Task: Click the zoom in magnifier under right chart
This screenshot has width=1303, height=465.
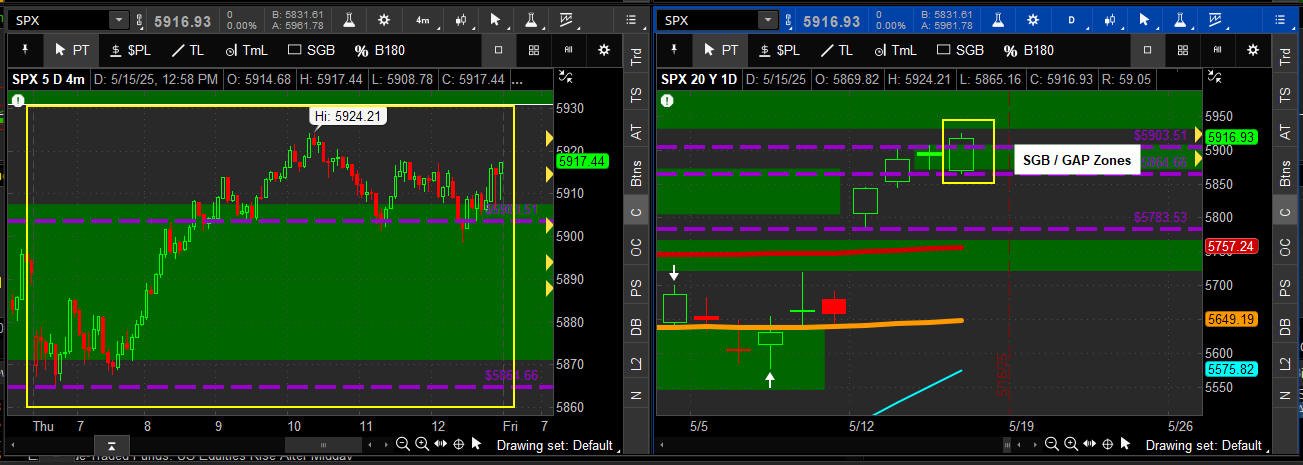Action: point(1069,444)
